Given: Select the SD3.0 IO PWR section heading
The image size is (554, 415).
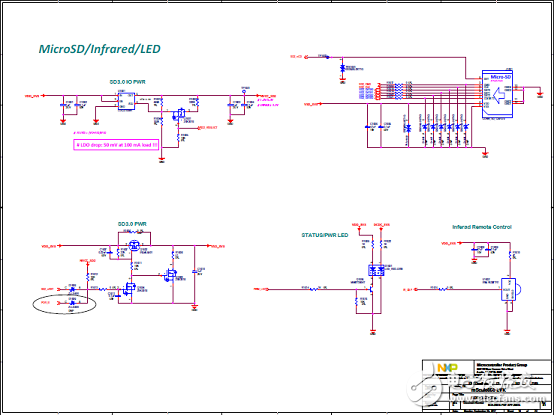Looking at the screenshot, I should 127,82.
